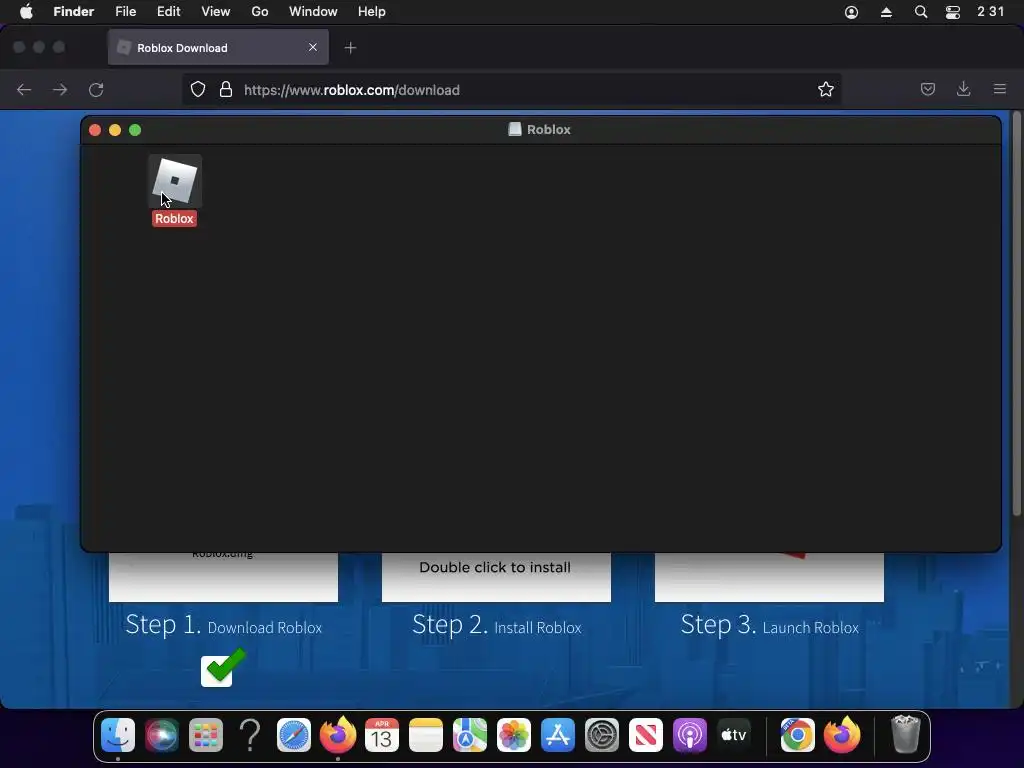Close the Roblox Finder window

[95, 130]
